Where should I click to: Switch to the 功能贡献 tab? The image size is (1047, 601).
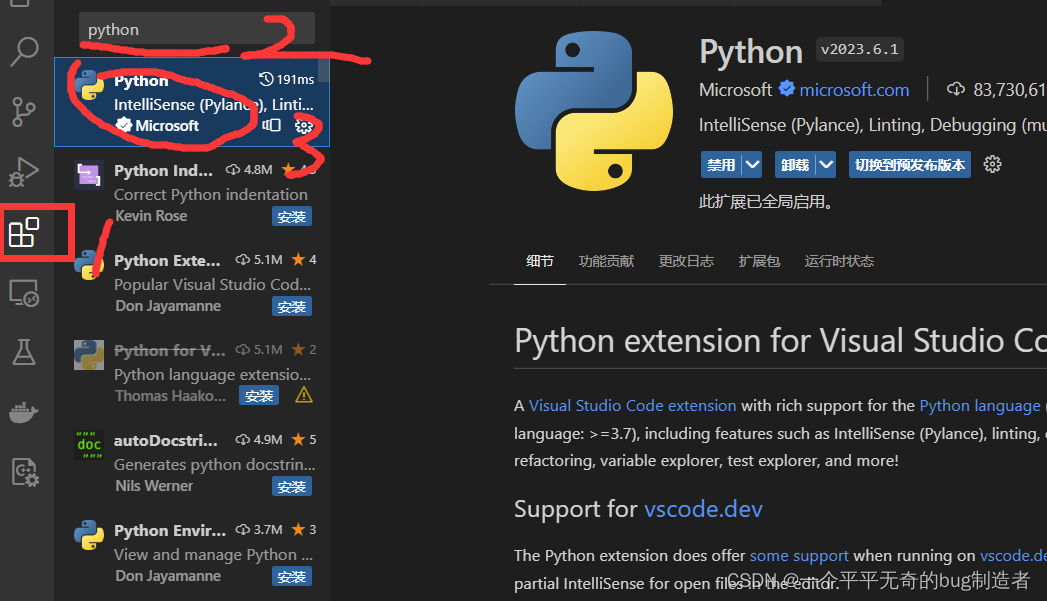pos(606,261)
